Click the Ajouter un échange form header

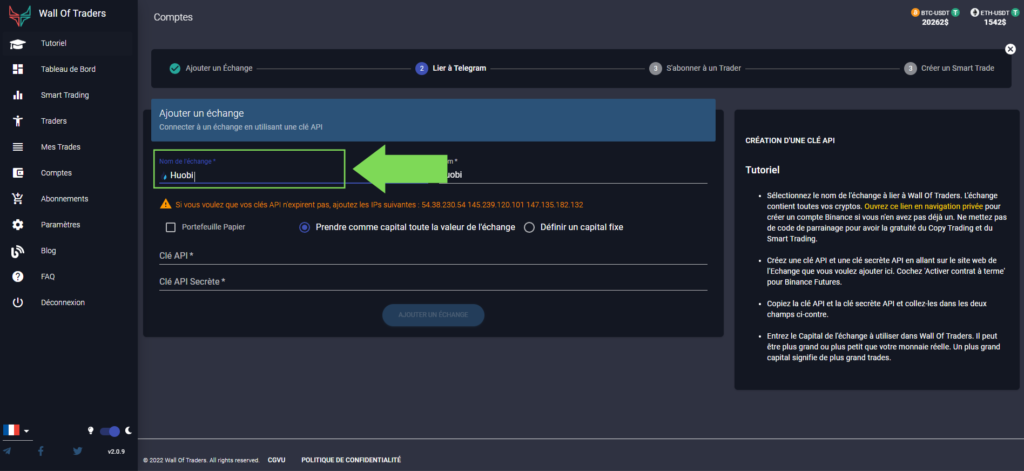[x=433, y=120]
